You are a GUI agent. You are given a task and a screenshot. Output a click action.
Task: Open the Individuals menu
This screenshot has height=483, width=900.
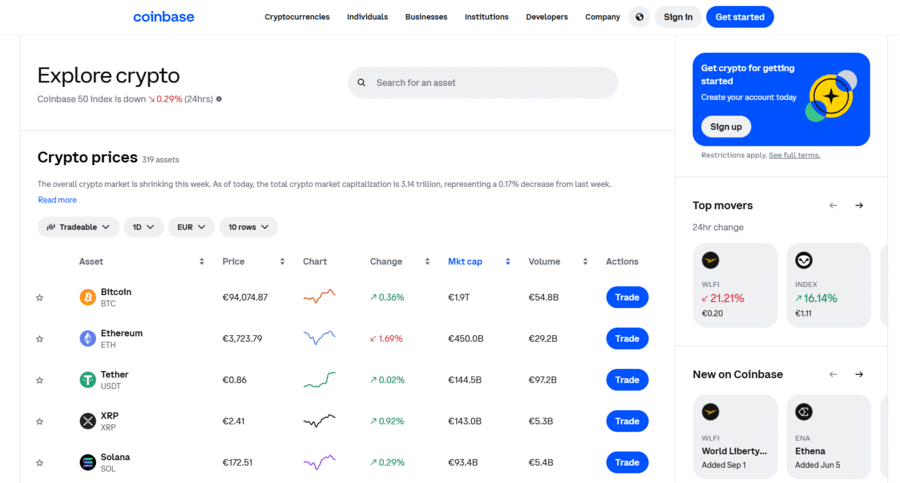[367, 17]
